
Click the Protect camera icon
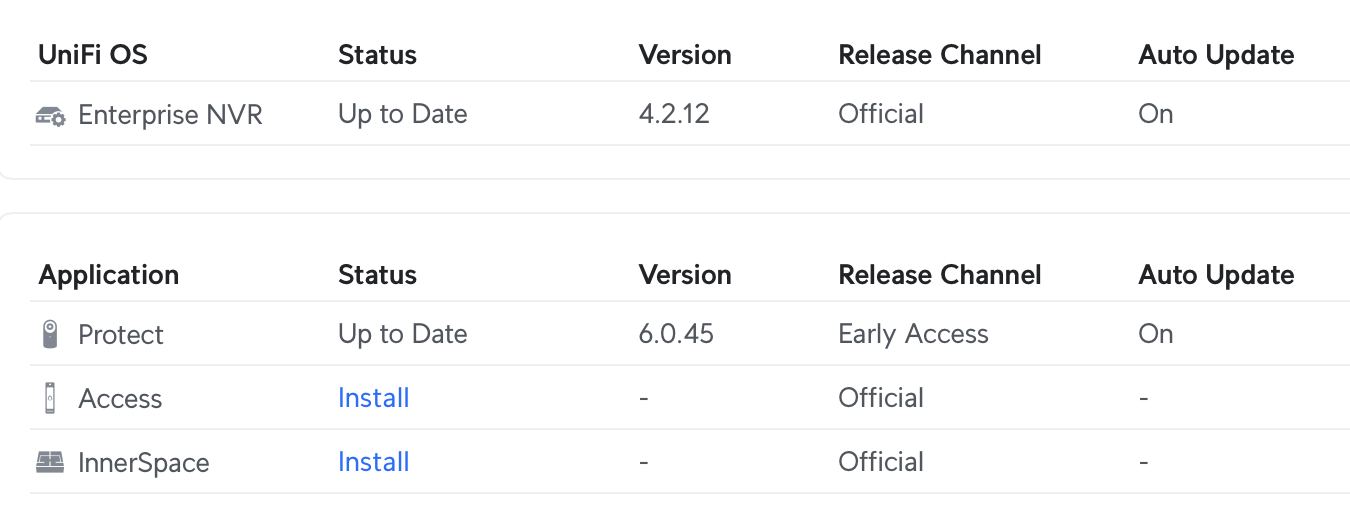50,334
